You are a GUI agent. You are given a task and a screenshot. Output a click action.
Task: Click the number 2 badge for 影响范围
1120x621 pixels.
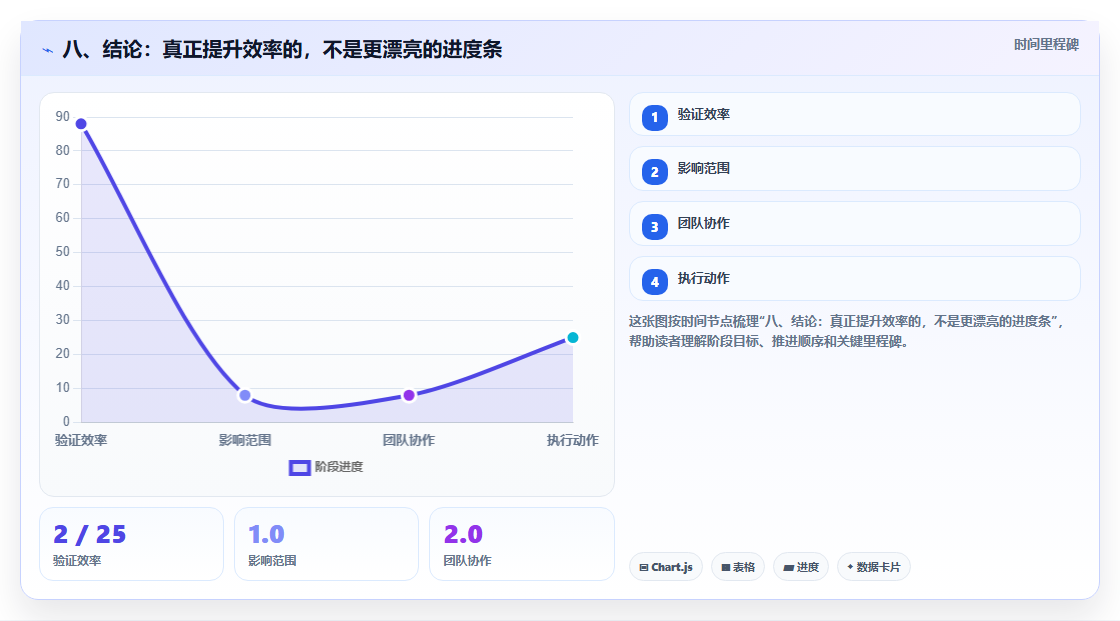click(654, 172)
